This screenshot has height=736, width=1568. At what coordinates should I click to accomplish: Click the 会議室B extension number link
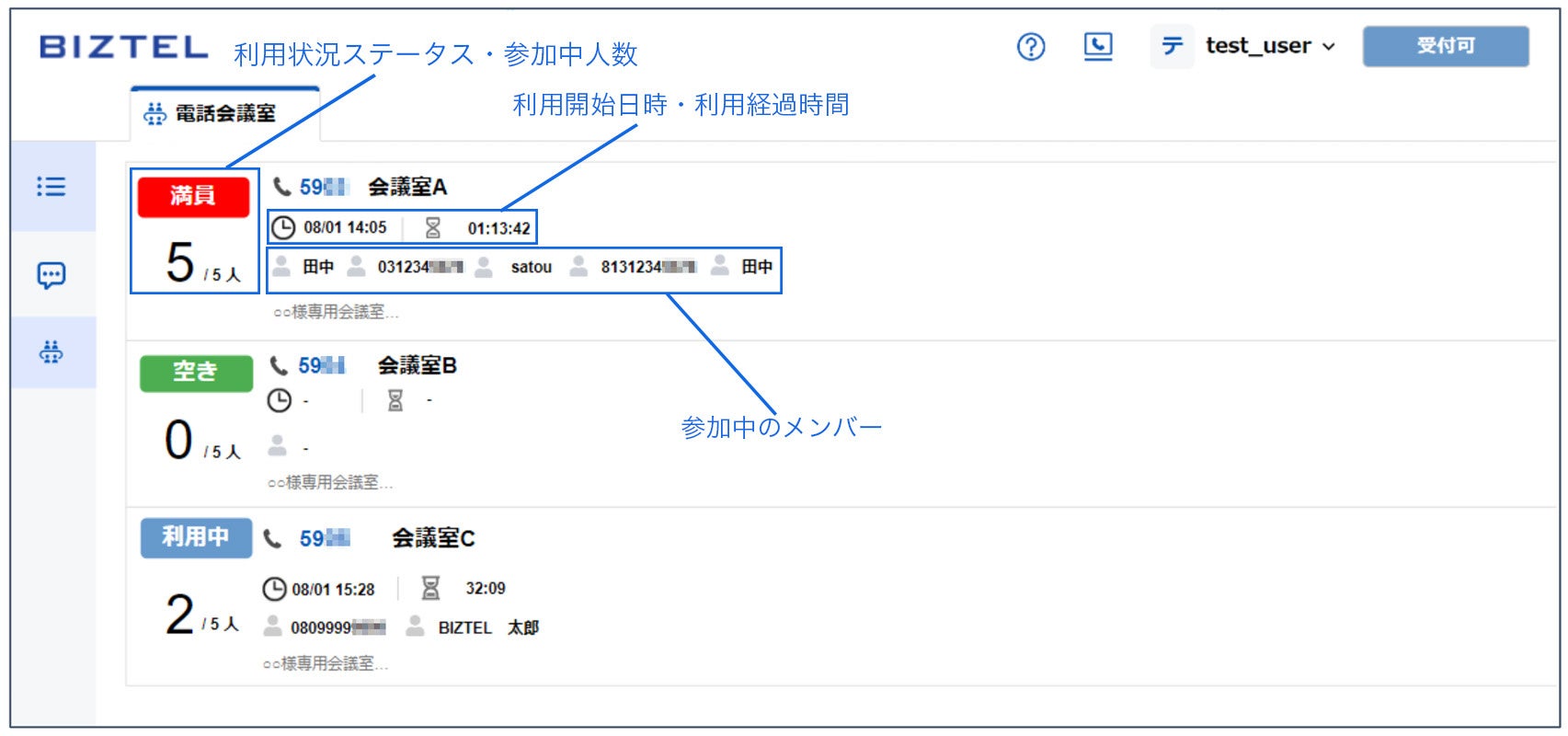coord(322,366)
